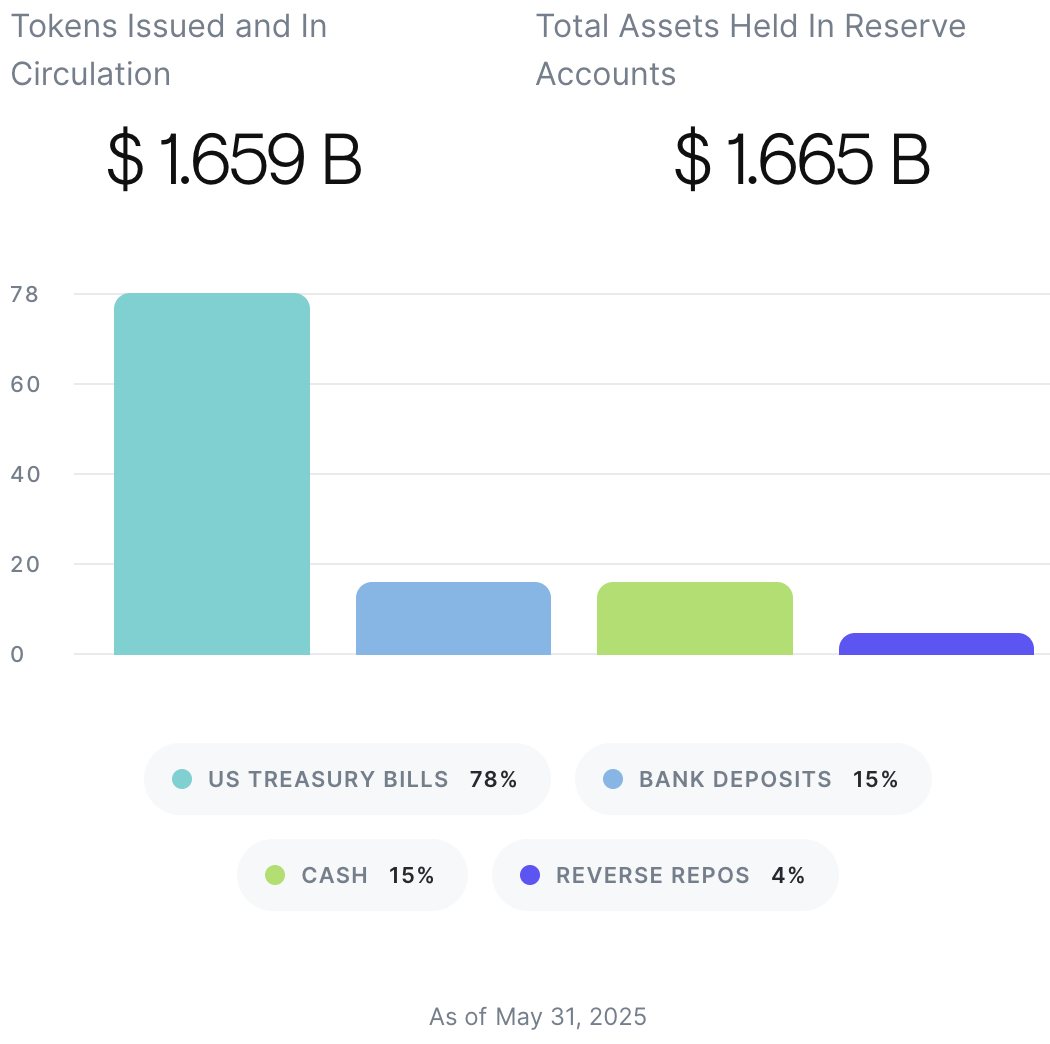
Task: Click the As of May 31, 2025 text
Action: pos(538,1017)
